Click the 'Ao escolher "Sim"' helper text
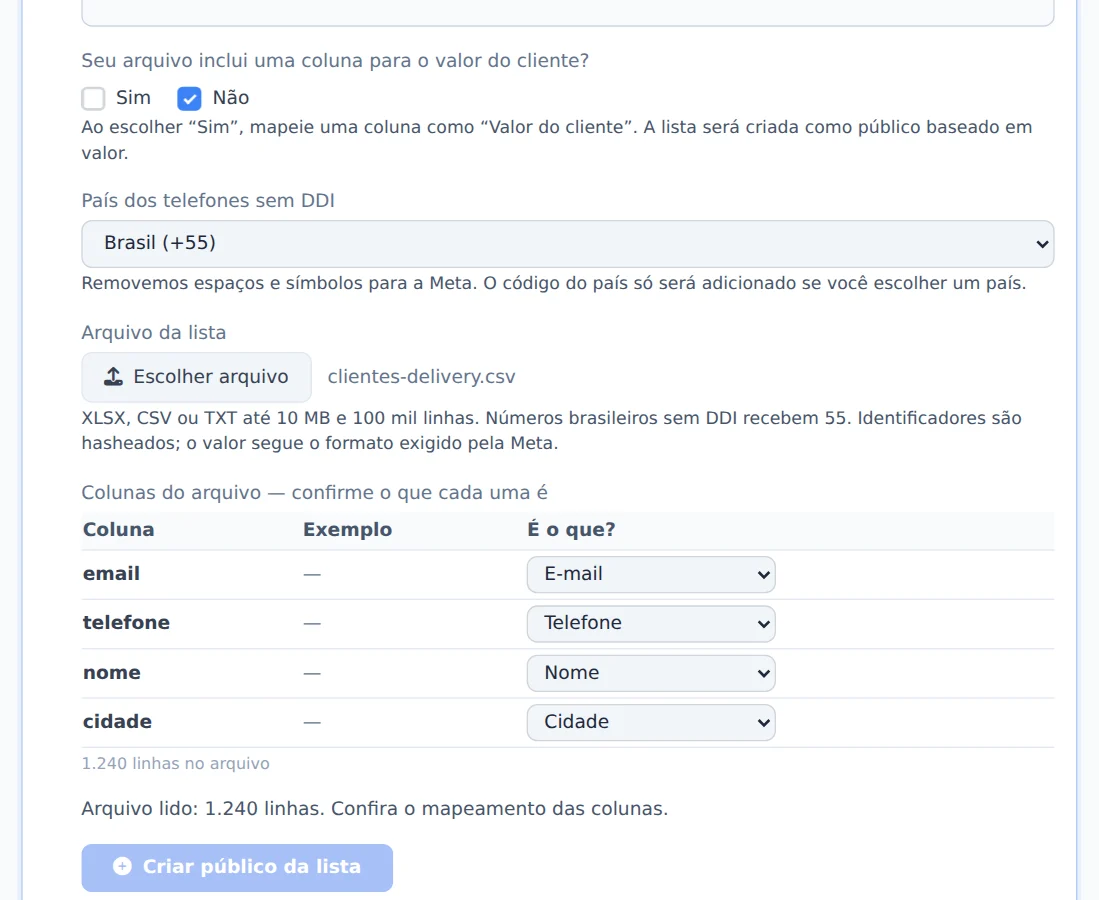1099x900 pixels. (557, 140)
